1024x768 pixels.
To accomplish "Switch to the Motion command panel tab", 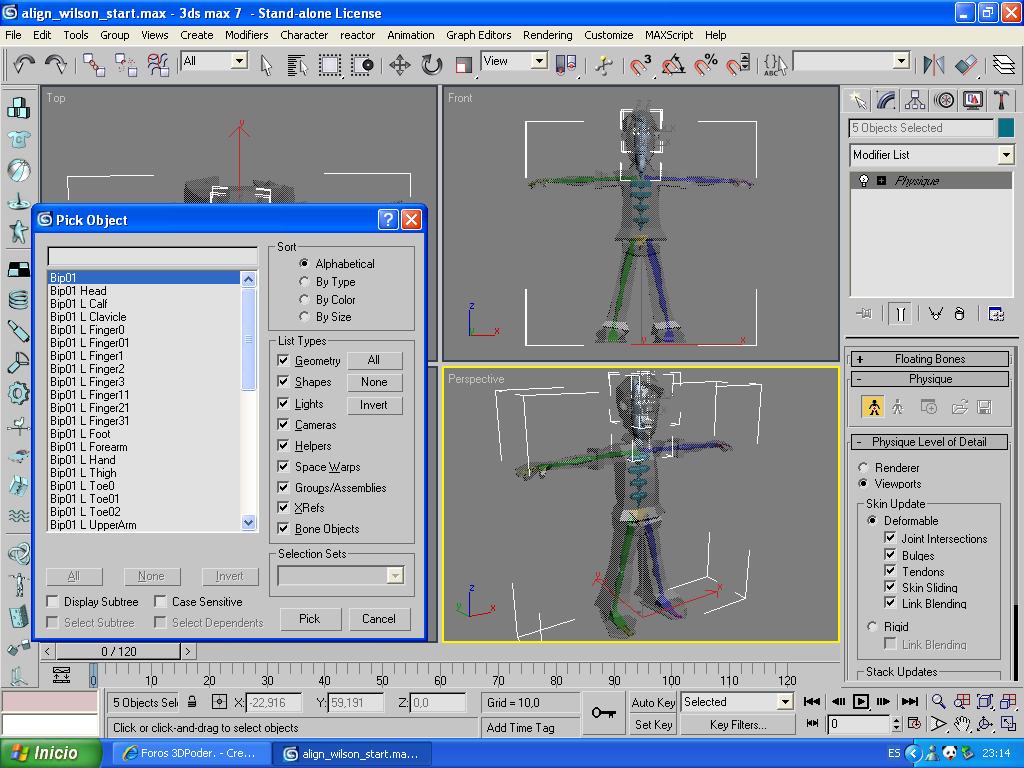I will click(944, 100).
